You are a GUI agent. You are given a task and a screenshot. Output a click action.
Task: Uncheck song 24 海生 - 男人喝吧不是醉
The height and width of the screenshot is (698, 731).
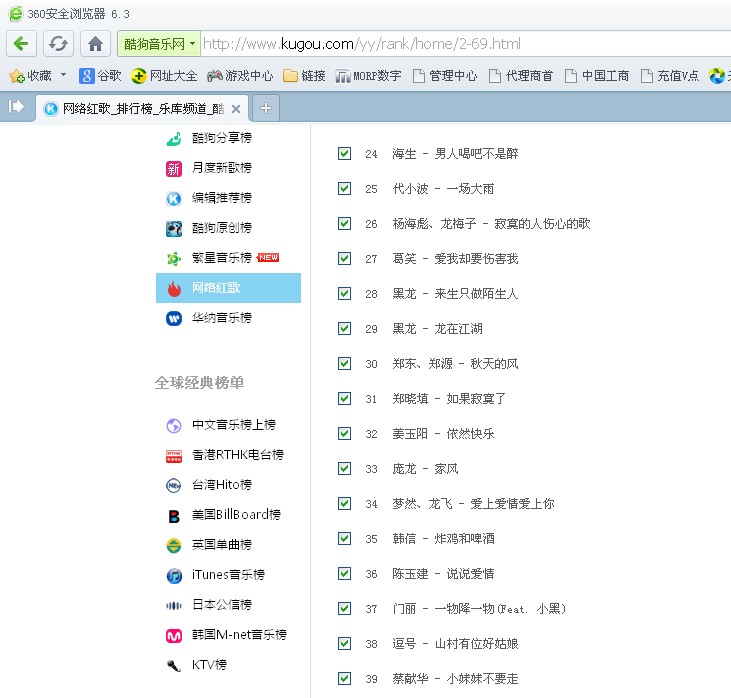(x=344, y=153)
